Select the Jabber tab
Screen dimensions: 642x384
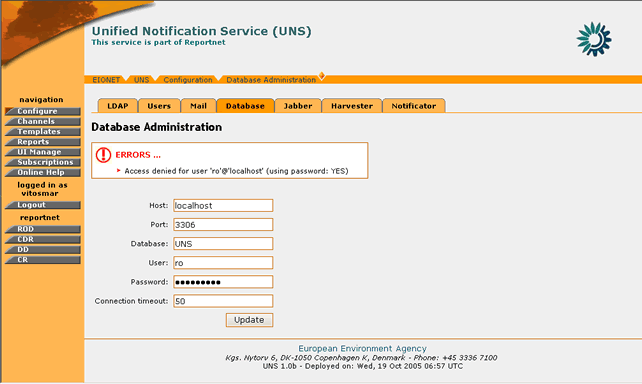tap(298, 106)
